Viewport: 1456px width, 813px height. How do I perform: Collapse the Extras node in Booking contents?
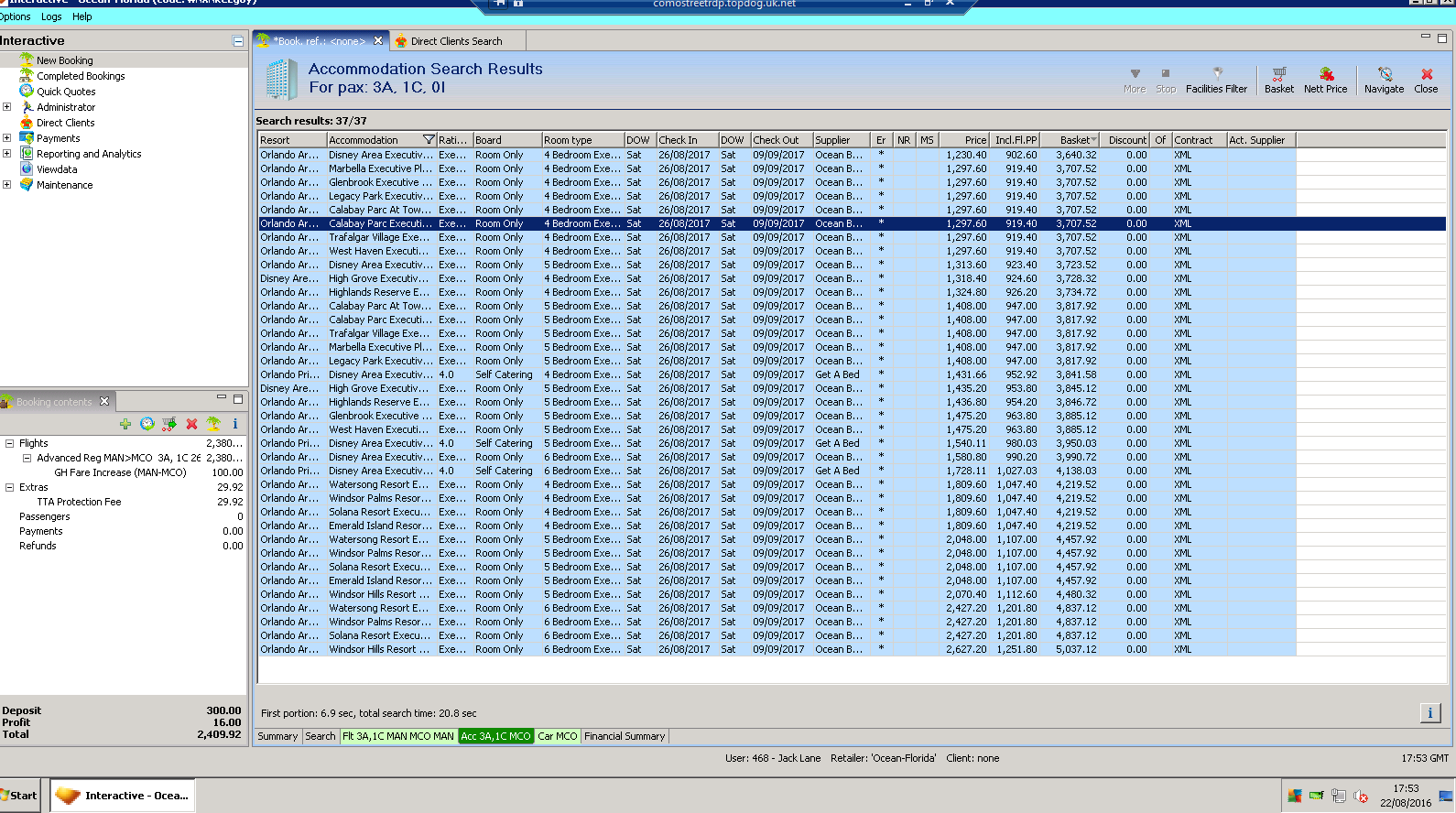10,487
